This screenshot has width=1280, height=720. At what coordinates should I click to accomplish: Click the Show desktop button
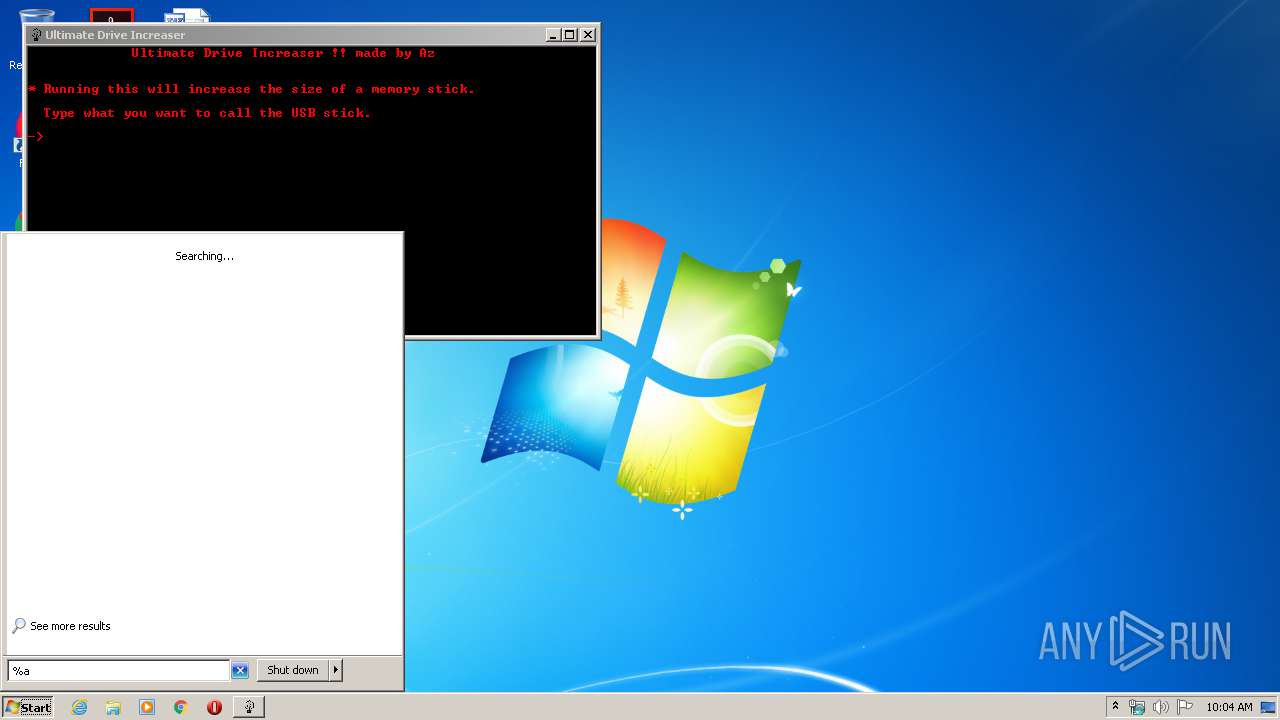click(x=1269, y=707)
